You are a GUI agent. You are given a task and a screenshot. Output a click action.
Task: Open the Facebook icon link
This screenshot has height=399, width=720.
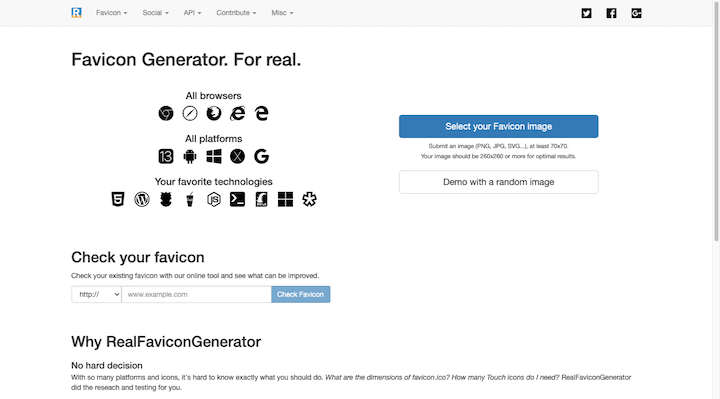pos(611,13)
